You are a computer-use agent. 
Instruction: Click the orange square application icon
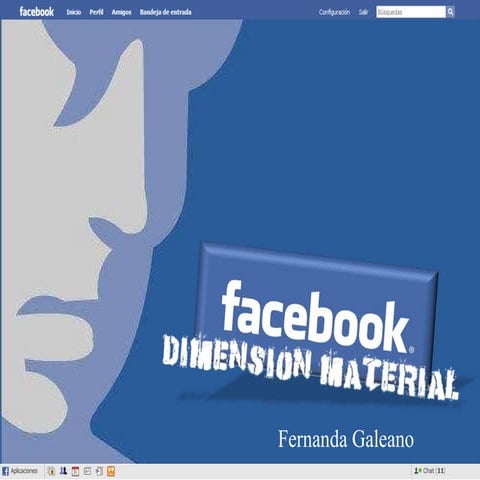(x=111, y=471)
